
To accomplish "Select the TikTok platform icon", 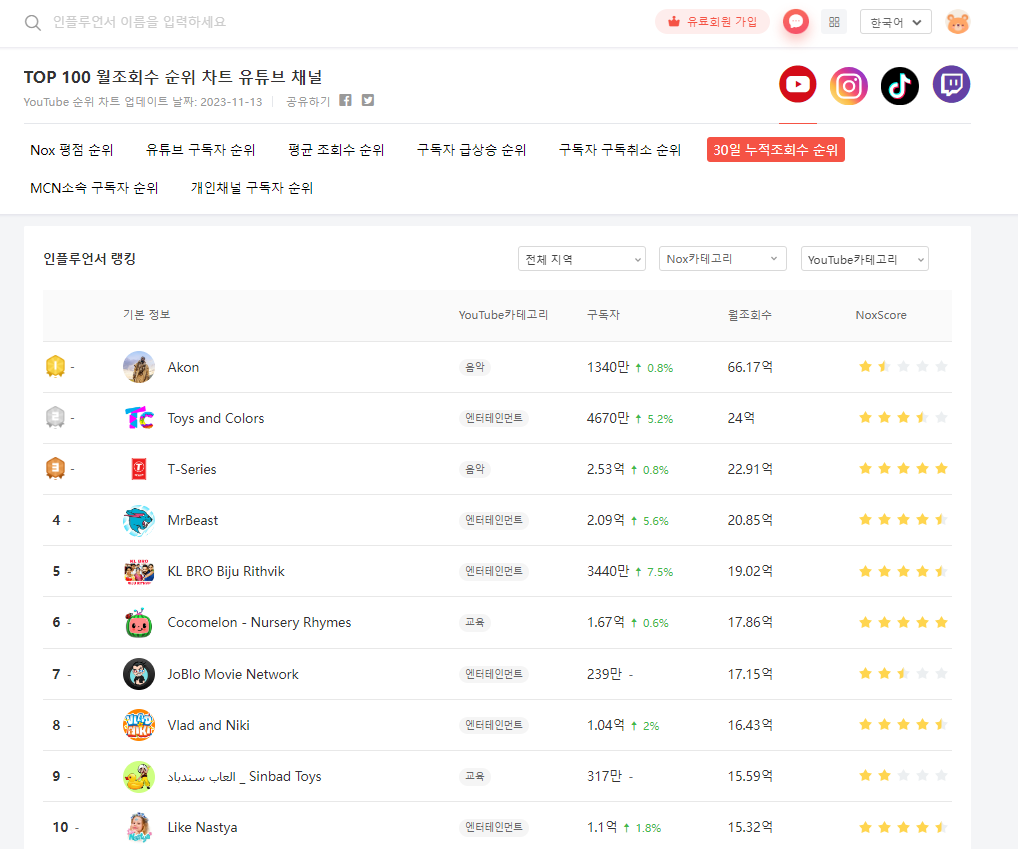I will [x=900, y=85].
